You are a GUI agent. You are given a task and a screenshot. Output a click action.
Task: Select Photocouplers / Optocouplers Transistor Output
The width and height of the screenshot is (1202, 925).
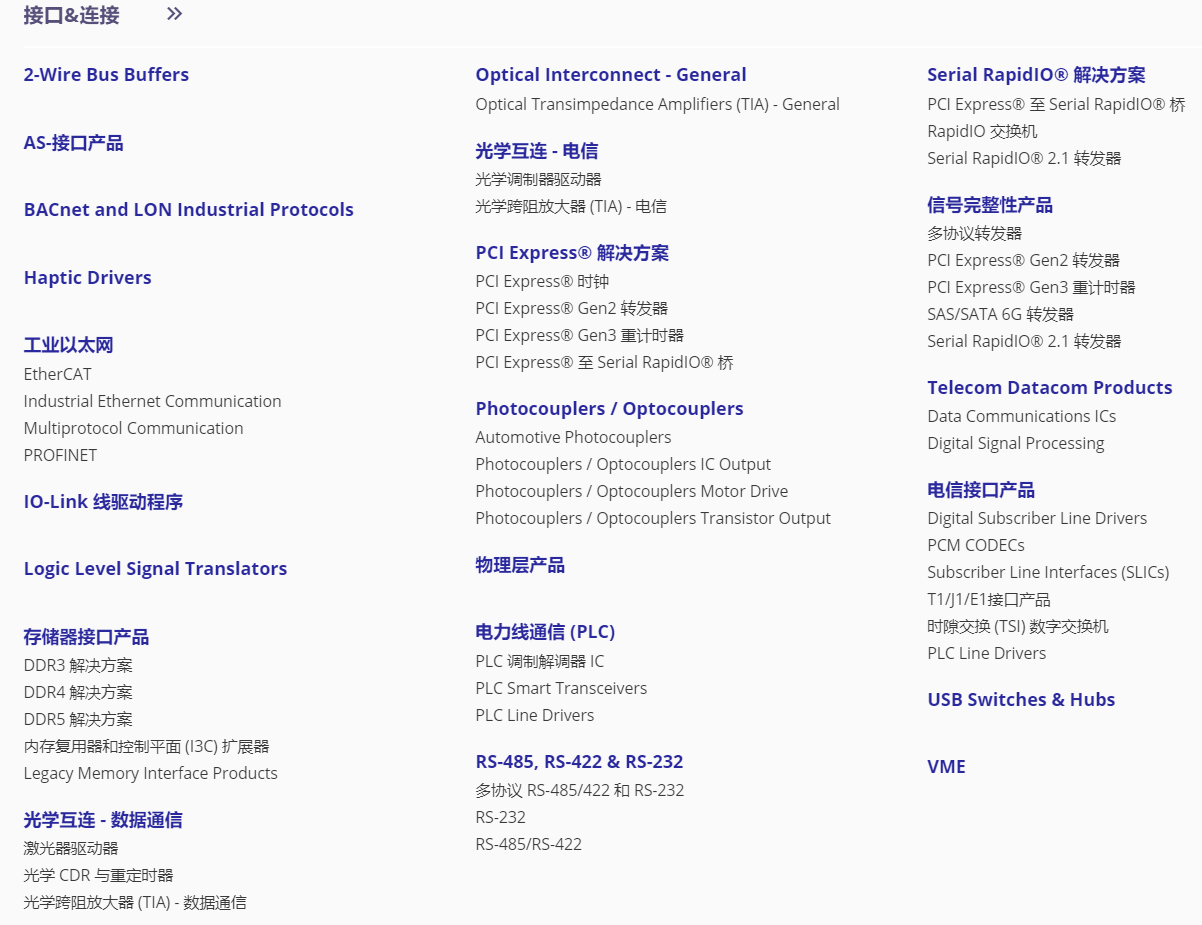[654, 519]
